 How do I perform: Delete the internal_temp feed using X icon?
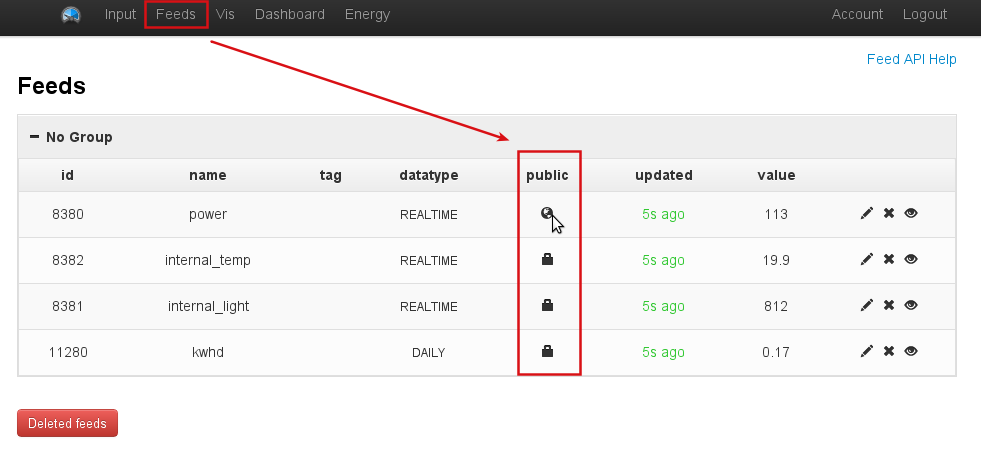coord(888,260)
